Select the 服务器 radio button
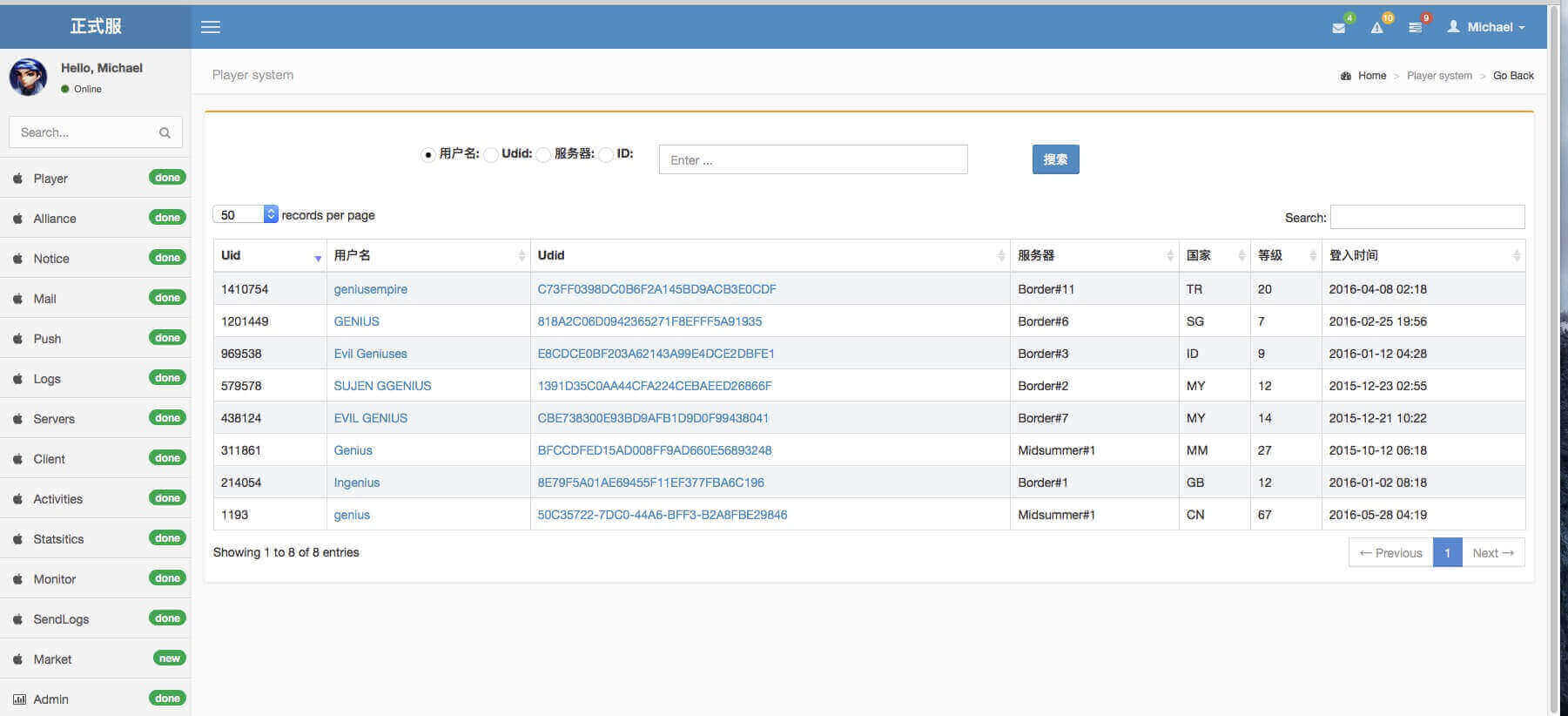This screenshot has width=1568, height=716. pos(543,155)
